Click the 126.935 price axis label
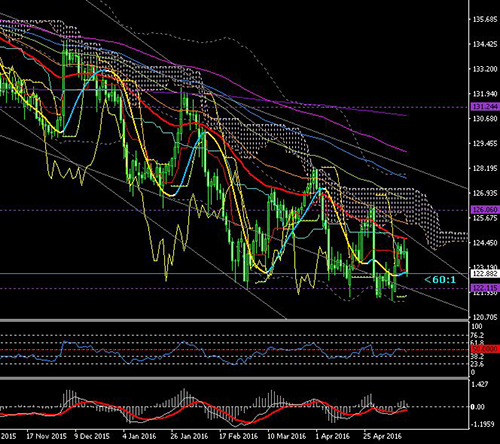The image size is (500, 444). click(x=485, y=193)
